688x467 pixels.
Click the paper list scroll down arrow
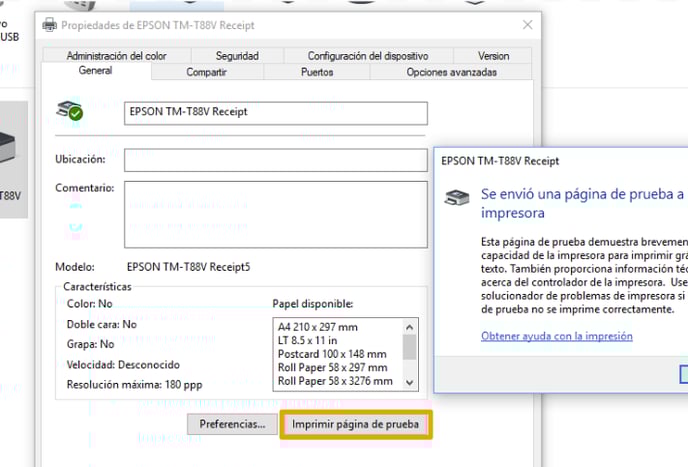pos(409,382)
